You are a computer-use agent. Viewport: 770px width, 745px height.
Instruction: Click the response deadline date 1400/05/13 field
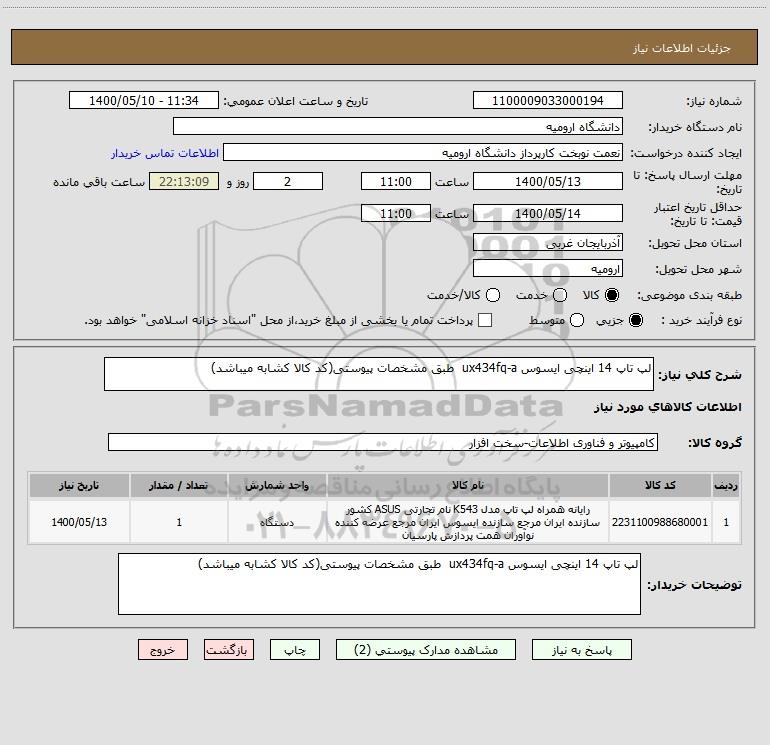pos(548,181)
